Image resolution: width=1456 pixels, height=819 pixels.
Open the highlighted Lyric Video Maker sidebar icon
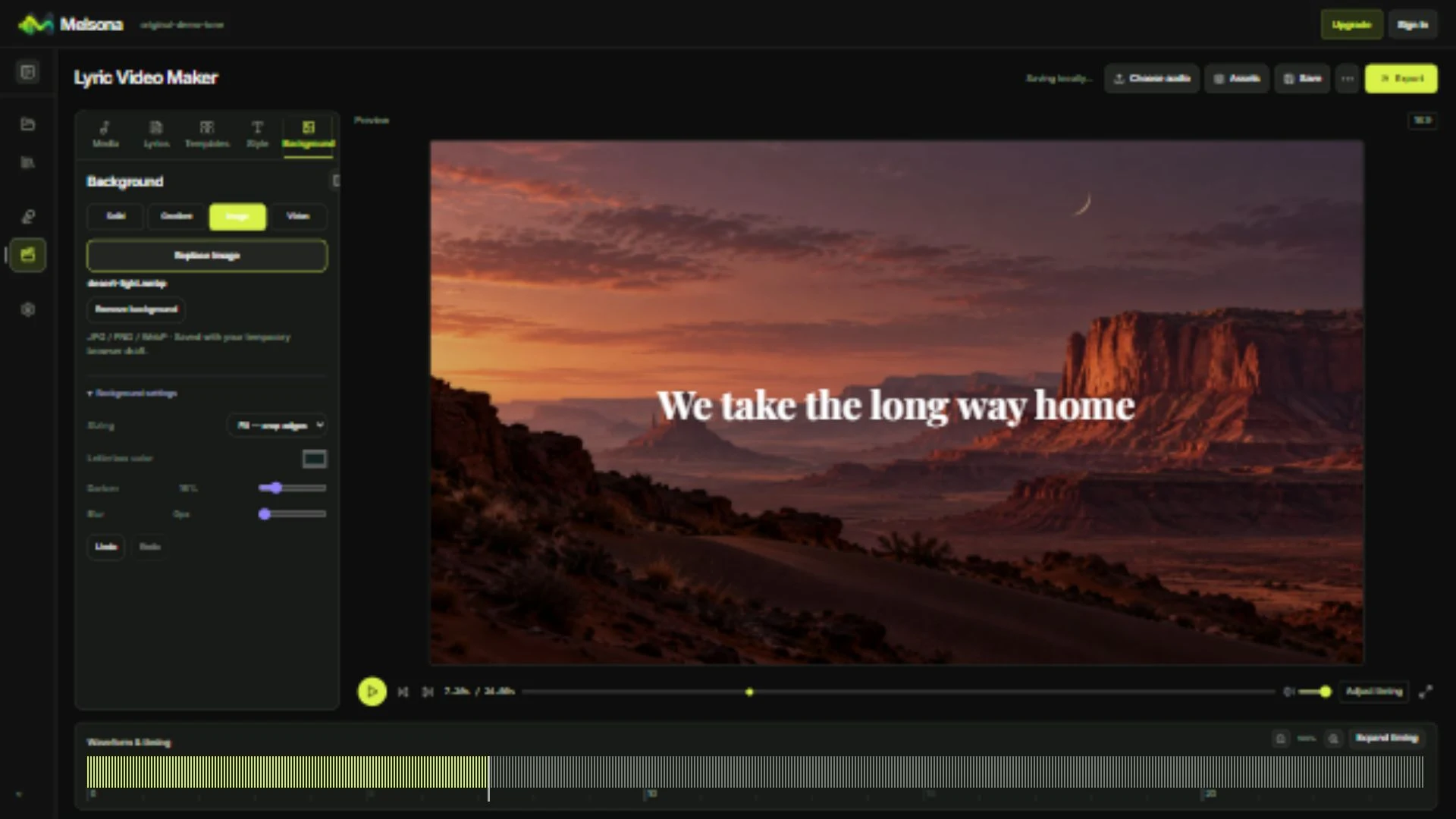[x=28, y=255]
